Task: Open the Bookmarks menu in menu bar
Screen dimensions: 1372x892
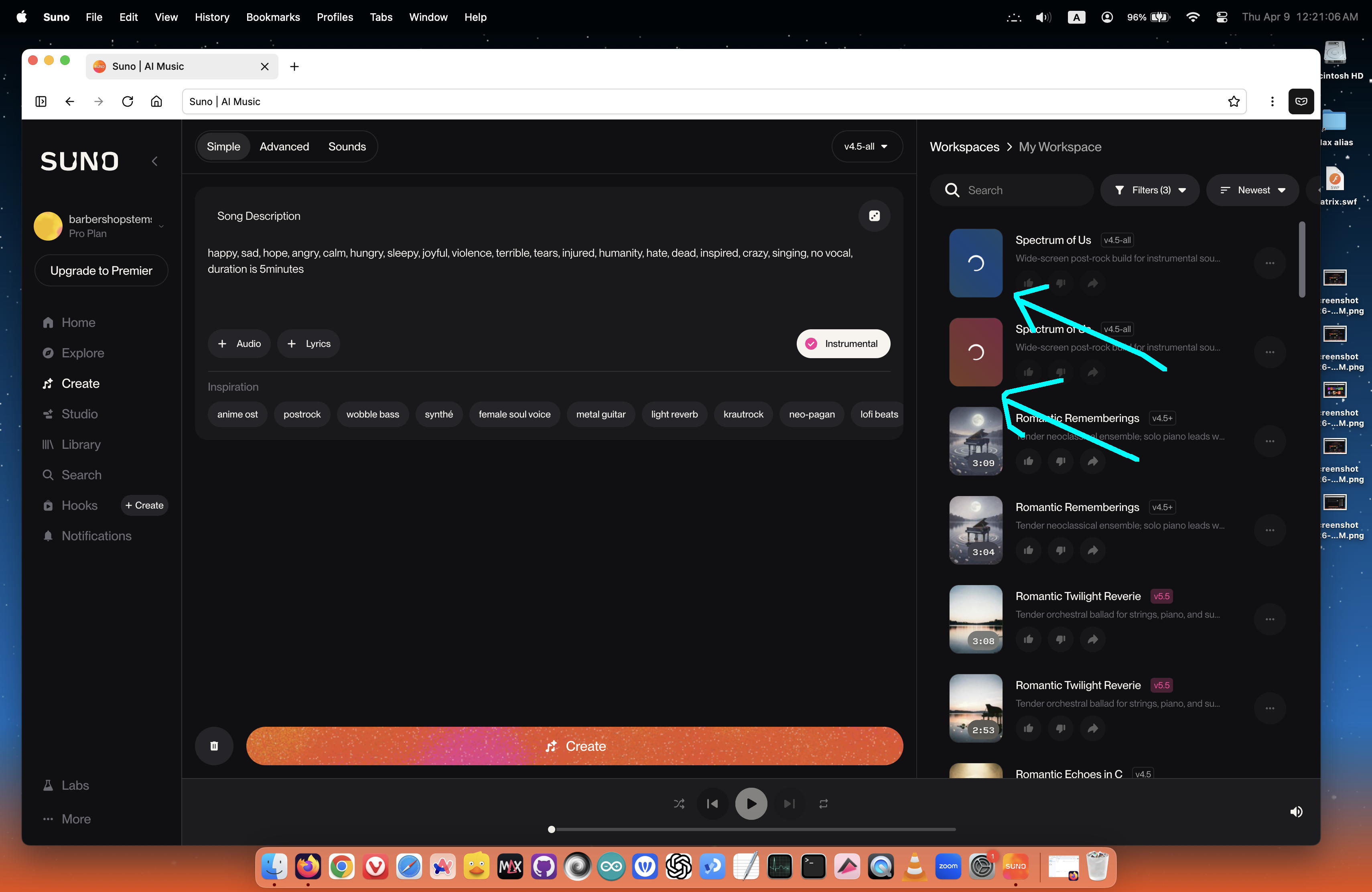Action: 273,17
